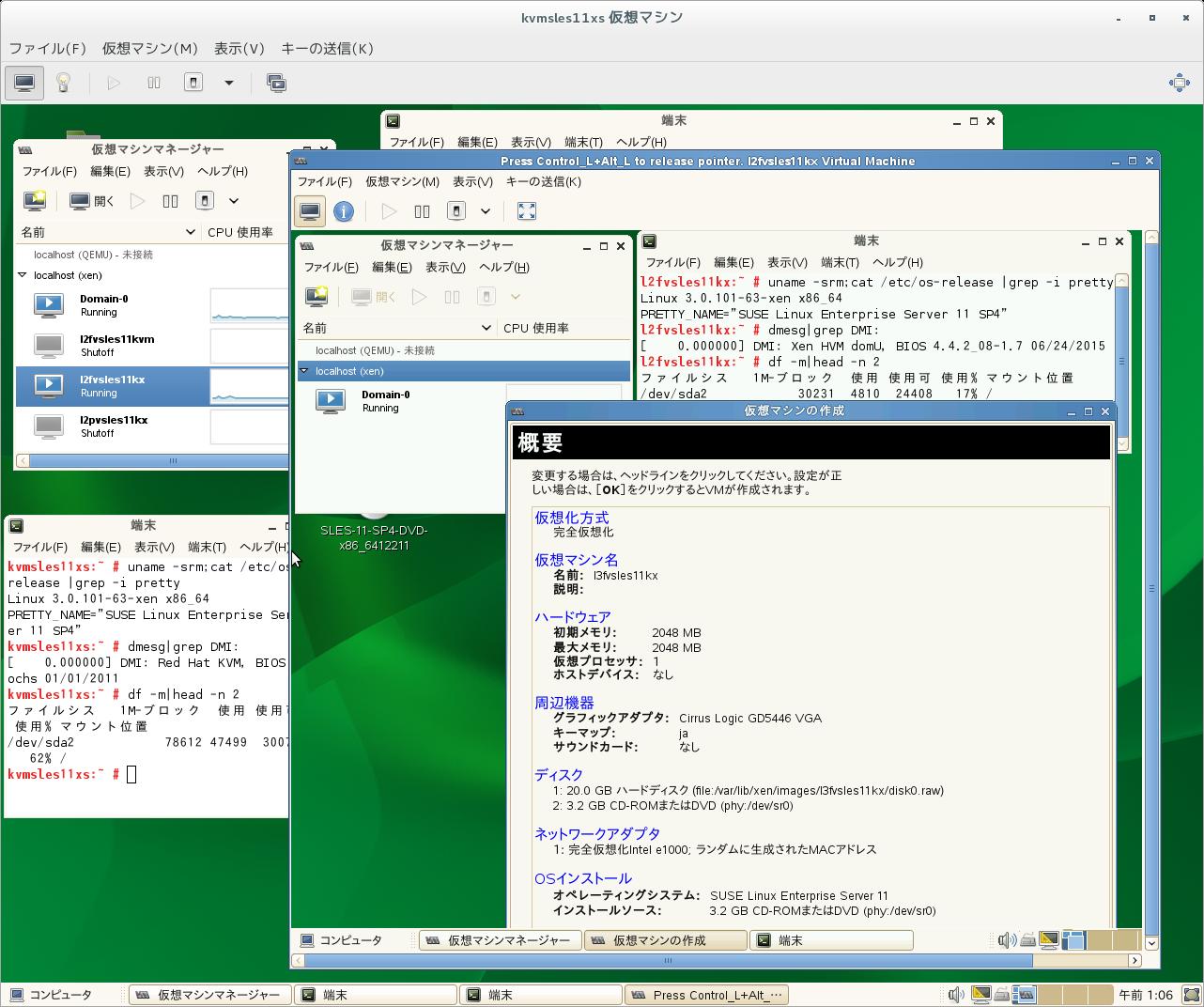Select l2pvsles11kx Shutoff row
The width and height of the screenshot is (1204, 1007).
click(x=151, y=426)
